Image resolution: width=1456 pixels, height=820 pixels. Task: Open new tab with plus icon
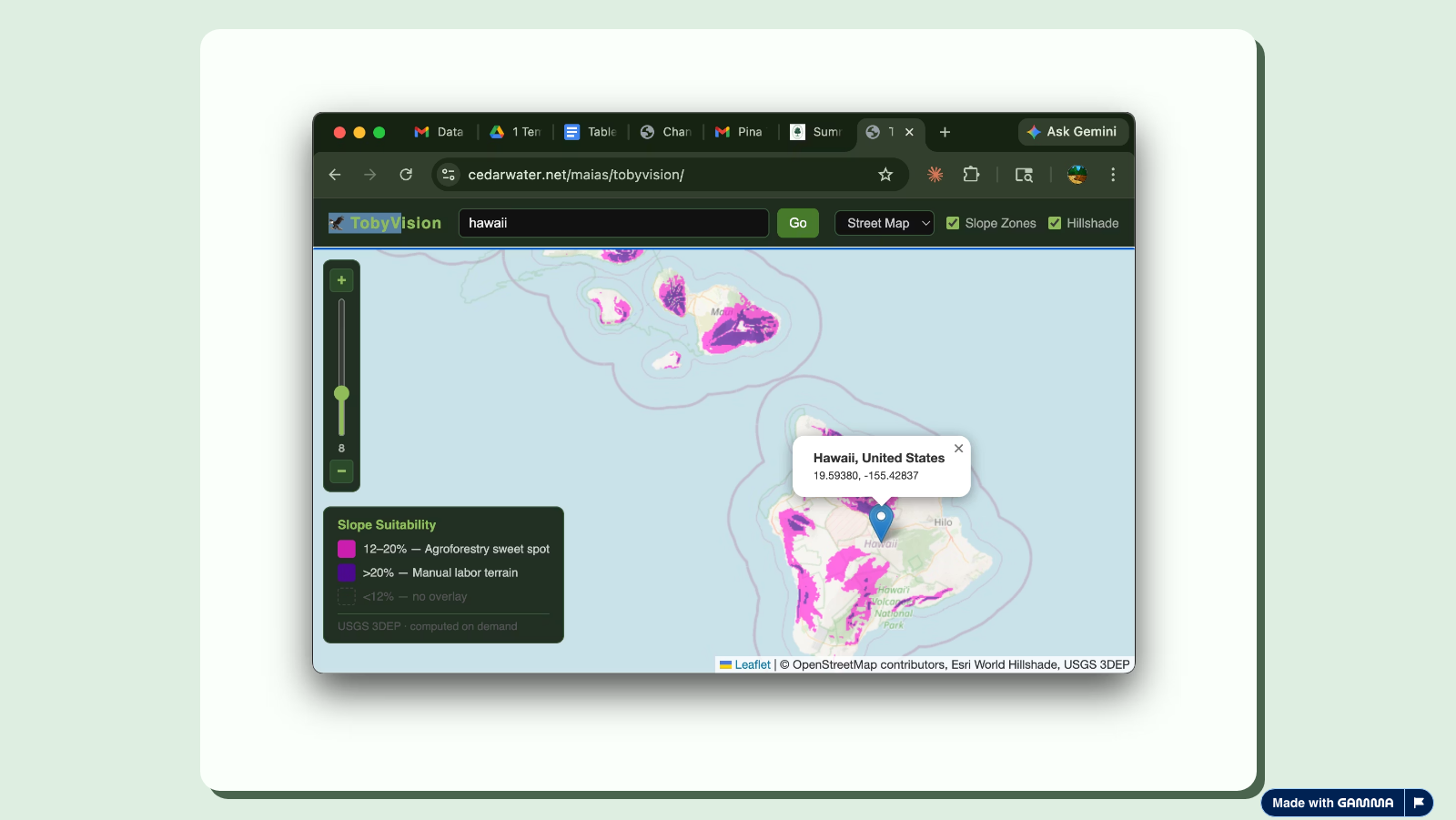click(x=945, y=132)
